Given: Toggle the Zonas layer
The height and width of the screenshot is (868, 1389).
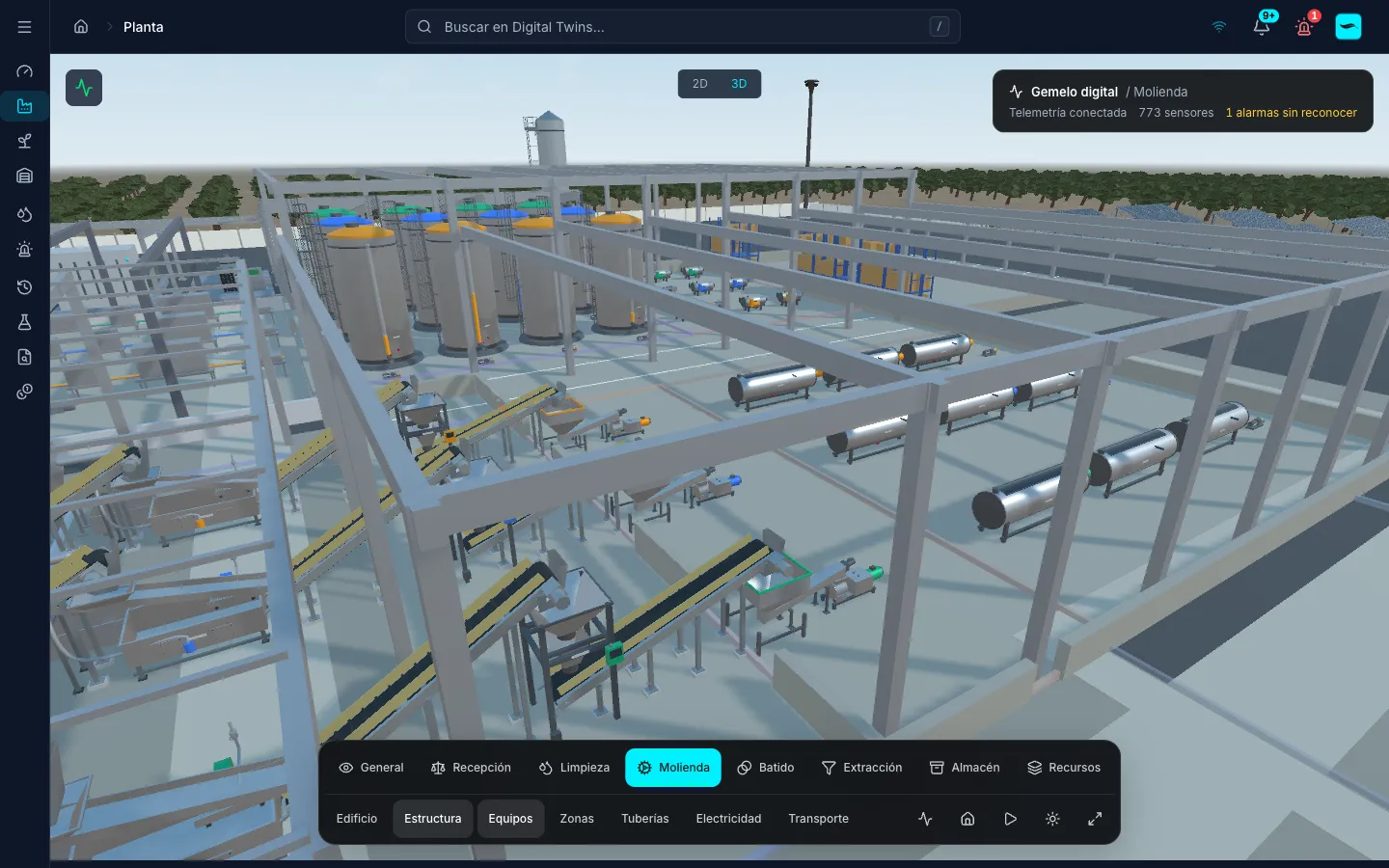Looking at the screenshot, I should 577,819.
